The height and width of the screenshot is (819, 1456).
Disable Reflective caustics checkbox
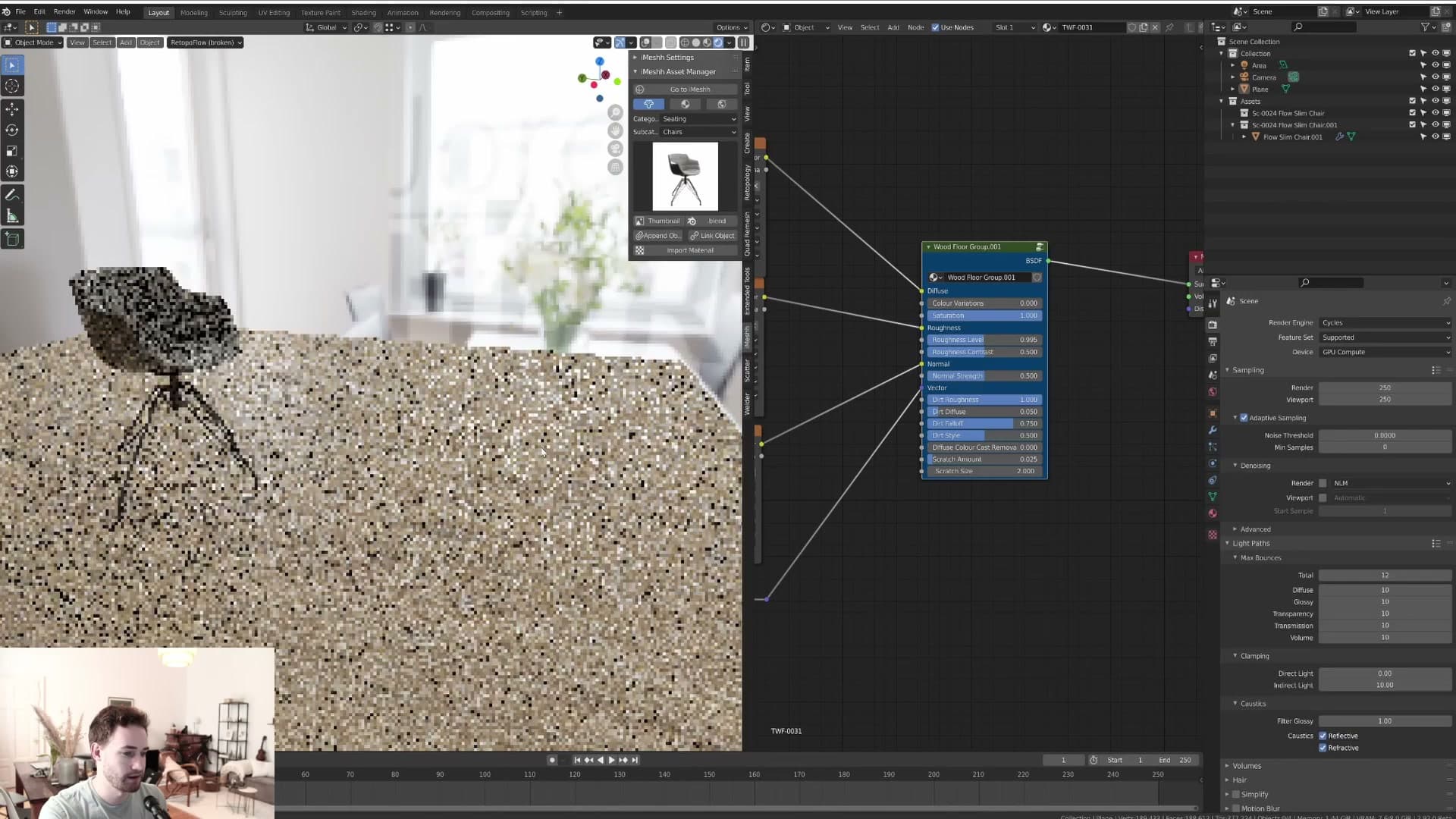(x=1323, y=736)
